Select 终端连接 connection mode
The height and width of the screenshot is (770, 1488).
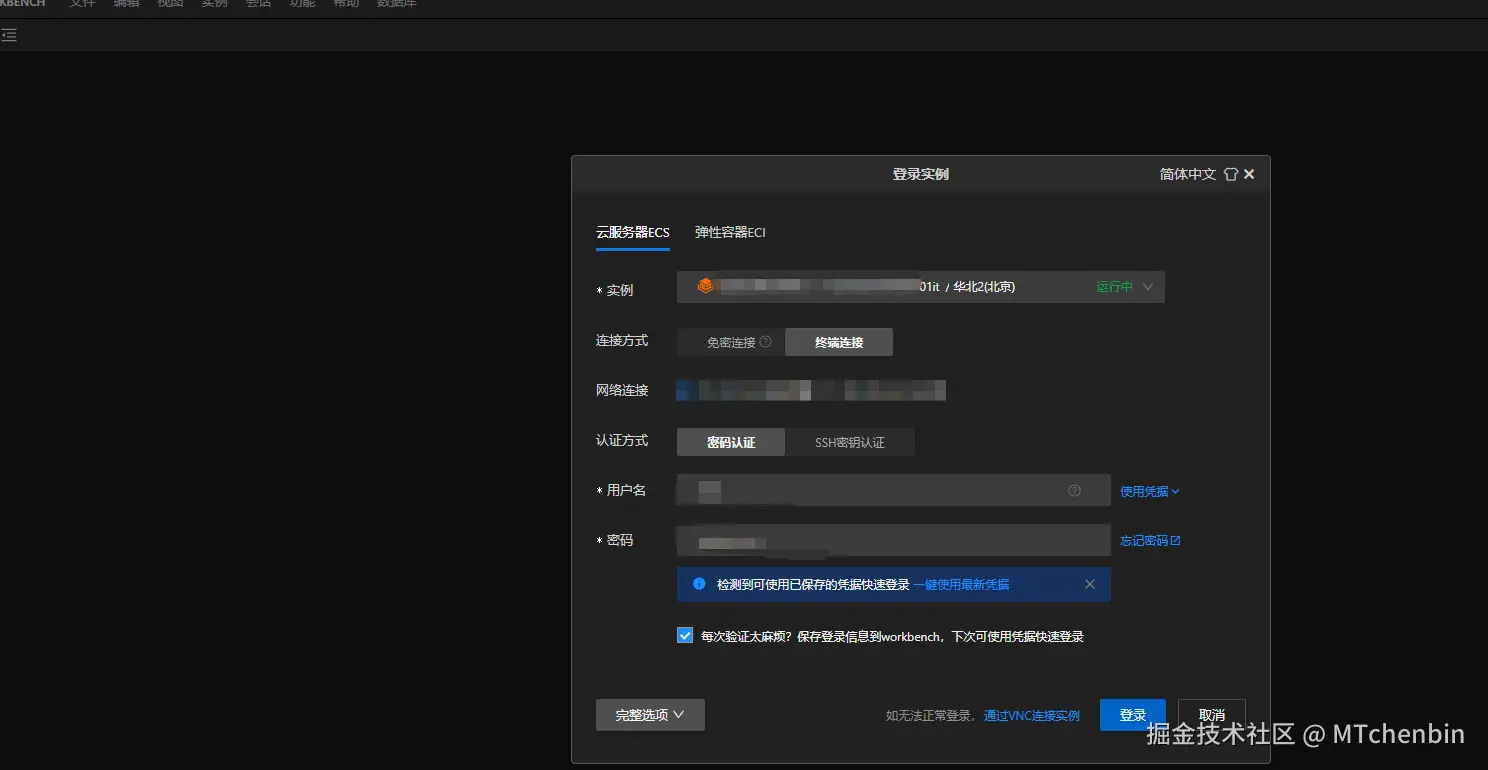click(839, 342)
